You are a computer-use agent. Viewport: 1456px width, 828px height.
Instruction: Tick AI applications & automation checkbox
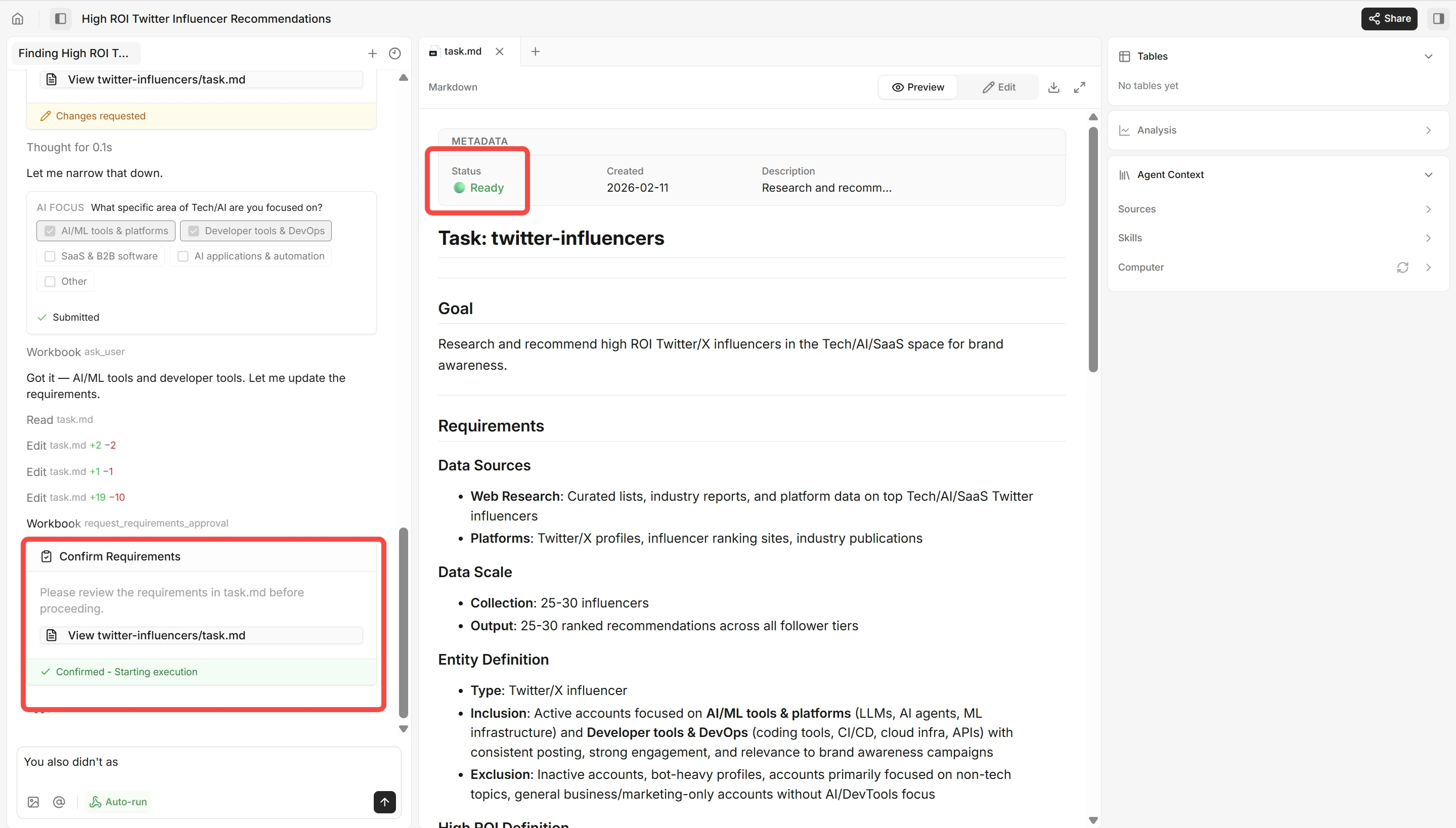pyautogui.click(x=183, y=256)
